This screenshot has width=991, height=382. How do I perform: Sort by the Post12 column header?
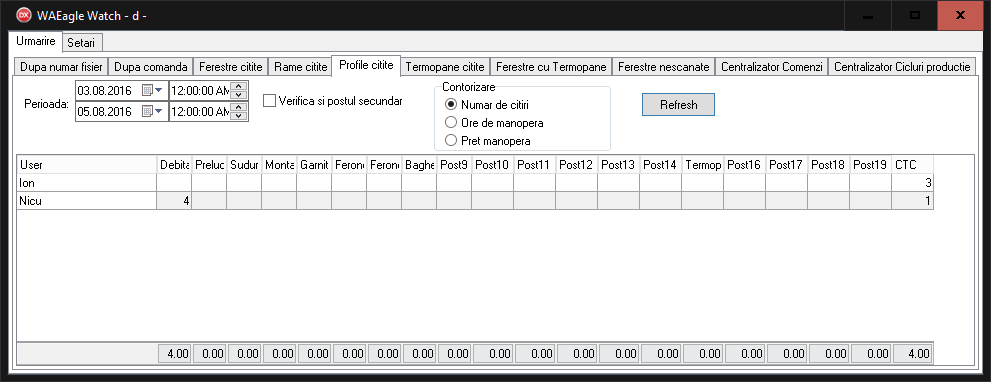tap(576, 165)
